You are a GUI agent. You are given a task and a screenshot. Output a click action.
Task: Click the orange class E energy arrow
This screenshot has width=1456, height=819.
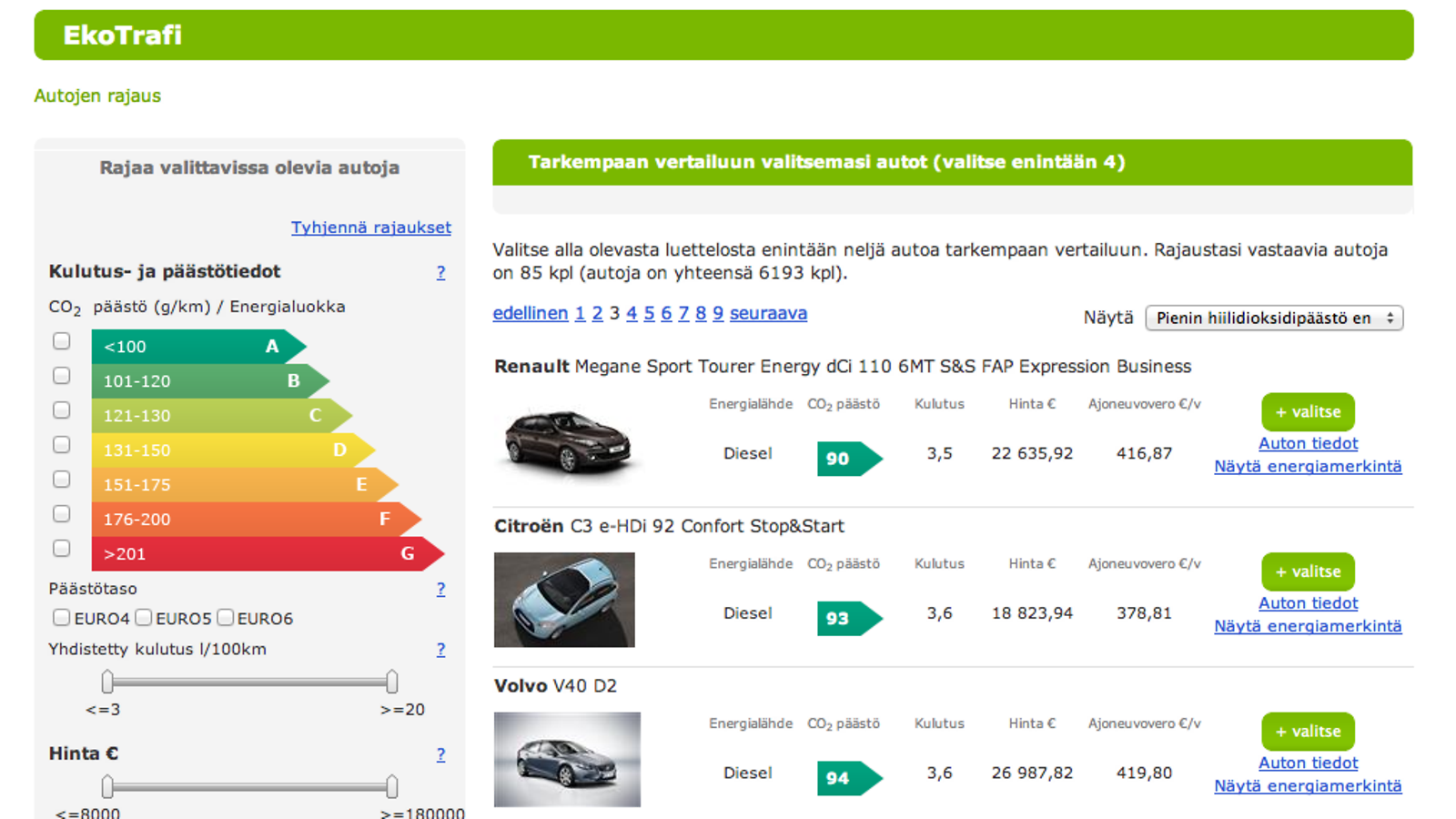[245, 485]
